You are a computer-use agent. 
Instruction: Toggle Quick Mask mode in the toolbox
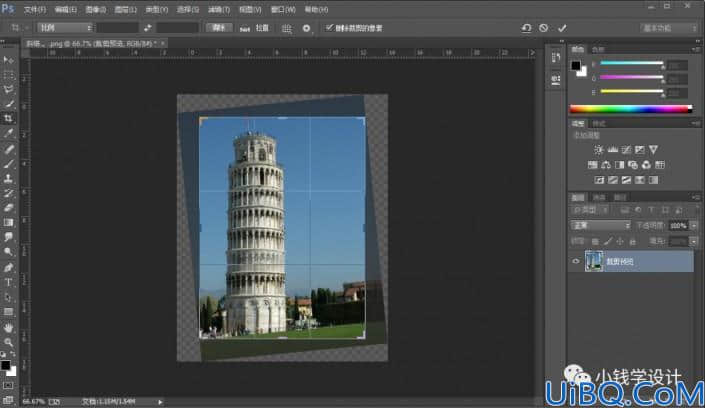[x=8, y=386]
